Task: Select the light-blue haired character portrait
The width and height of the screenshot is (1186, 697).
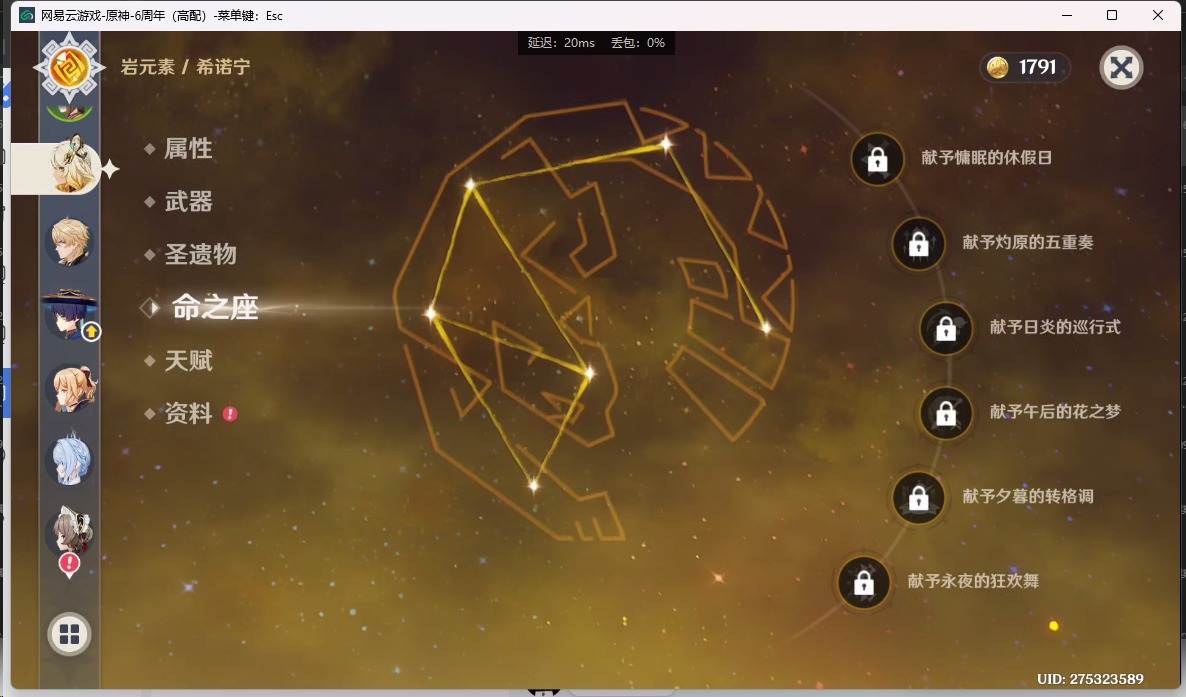Action: click(70, 459)
